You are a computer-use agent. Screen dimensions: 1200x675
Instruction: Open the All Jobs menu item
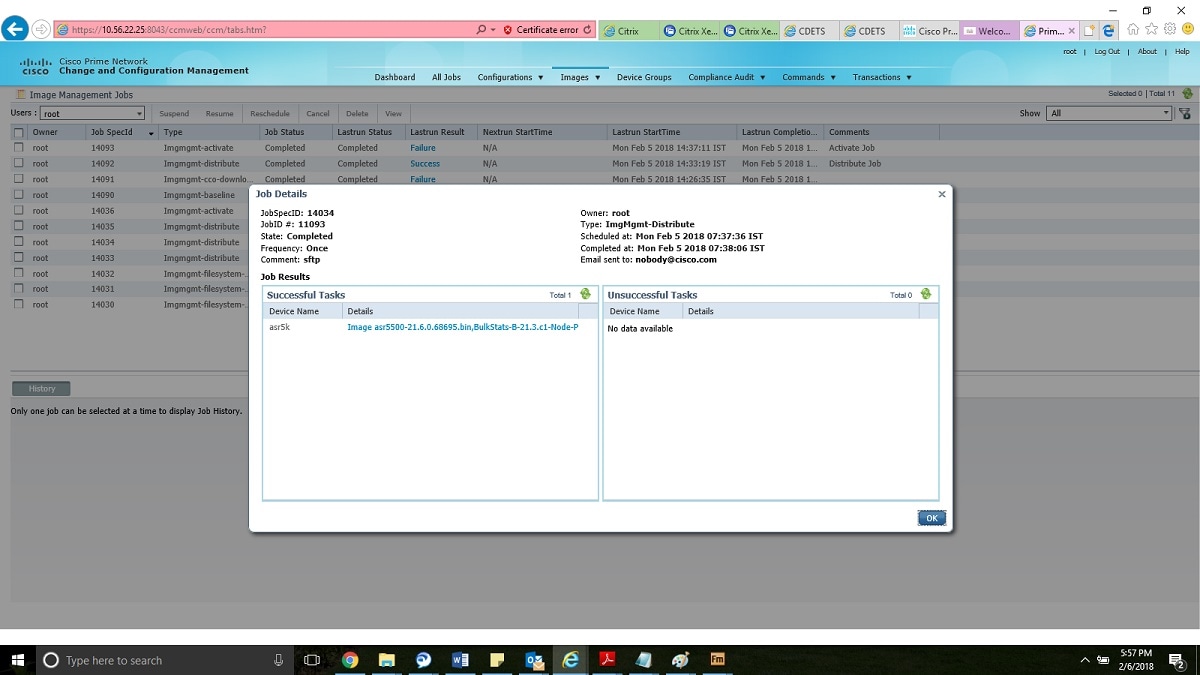point(446,77)
